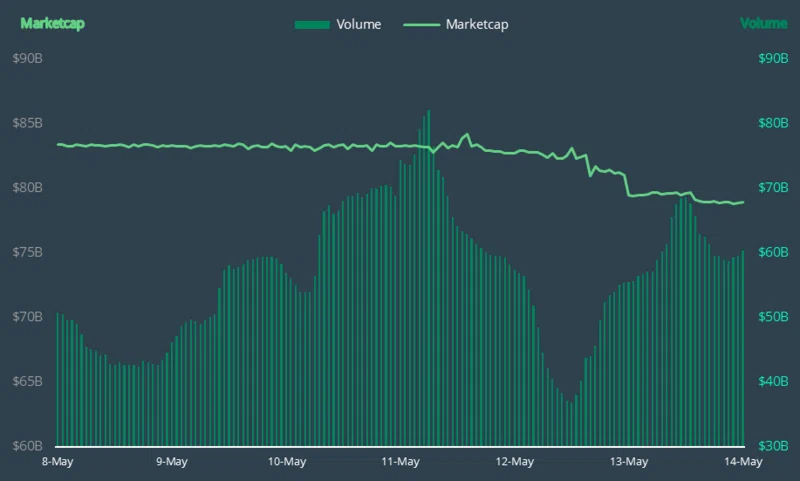Select the 12-May date label
This screenshot has height=481, width=800.
click(x=515, y=462)
